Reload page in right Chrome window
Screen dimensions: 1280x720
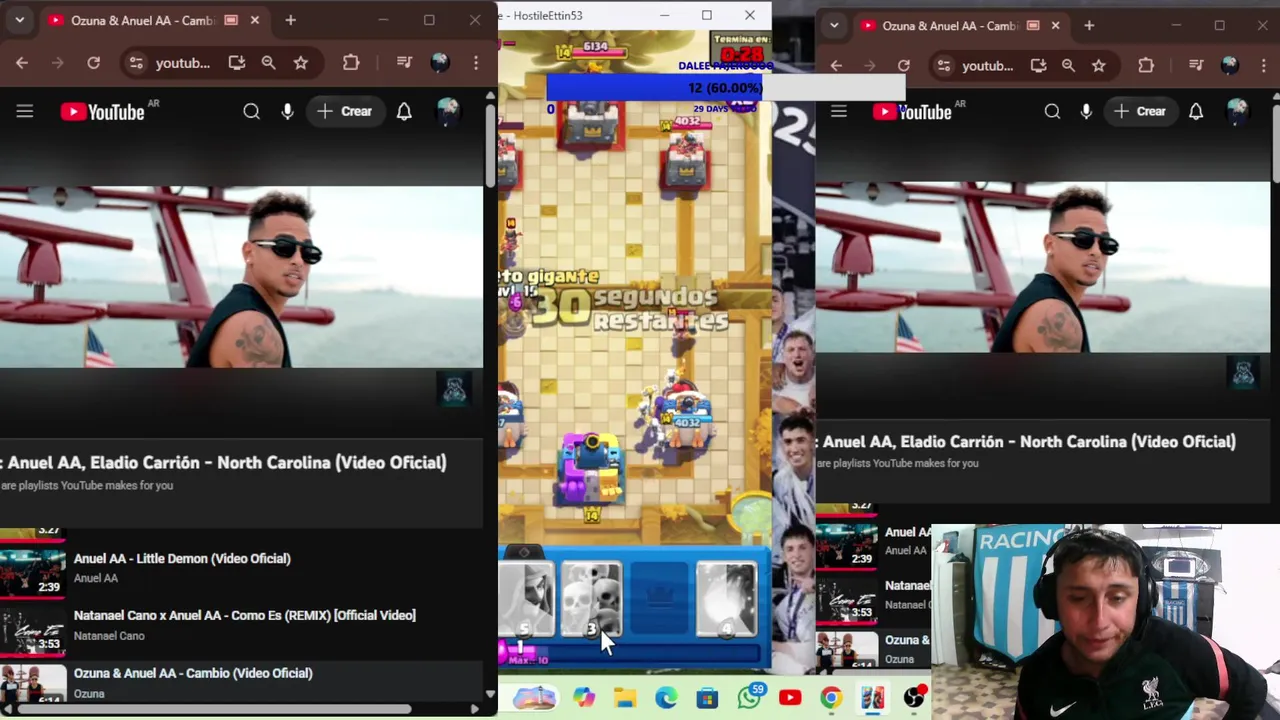(x=904, y=66)
